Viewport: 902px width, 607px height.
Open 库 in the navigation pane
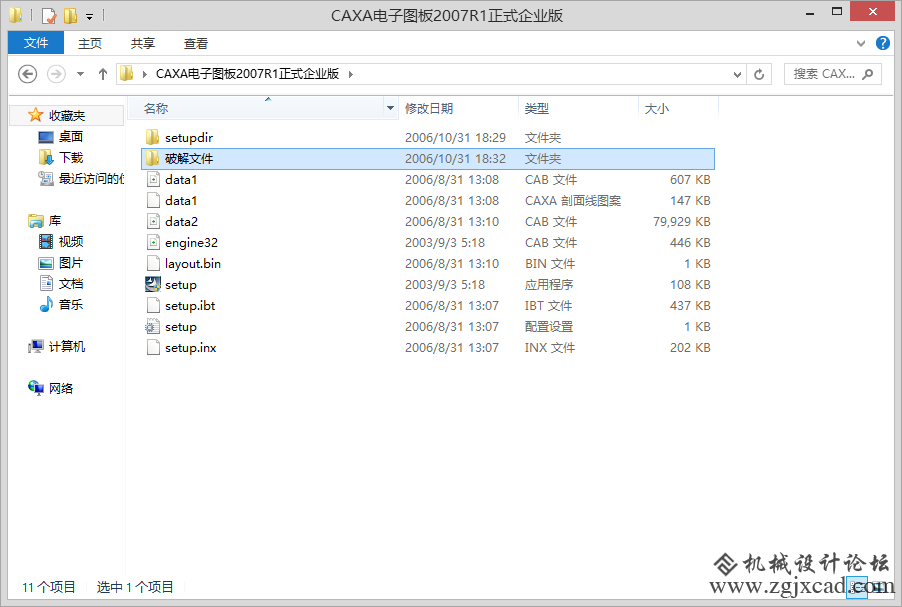54,220
